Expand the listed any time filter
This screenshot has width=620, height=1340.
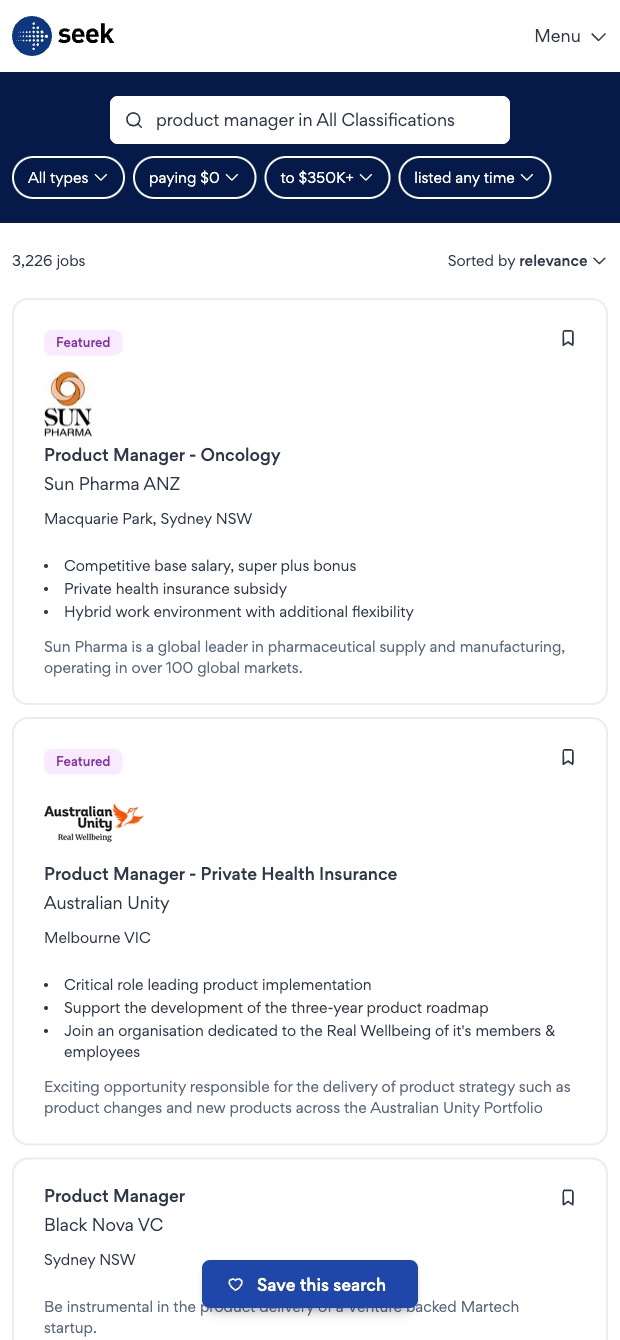pyautogui.click(x=474, y=178)
